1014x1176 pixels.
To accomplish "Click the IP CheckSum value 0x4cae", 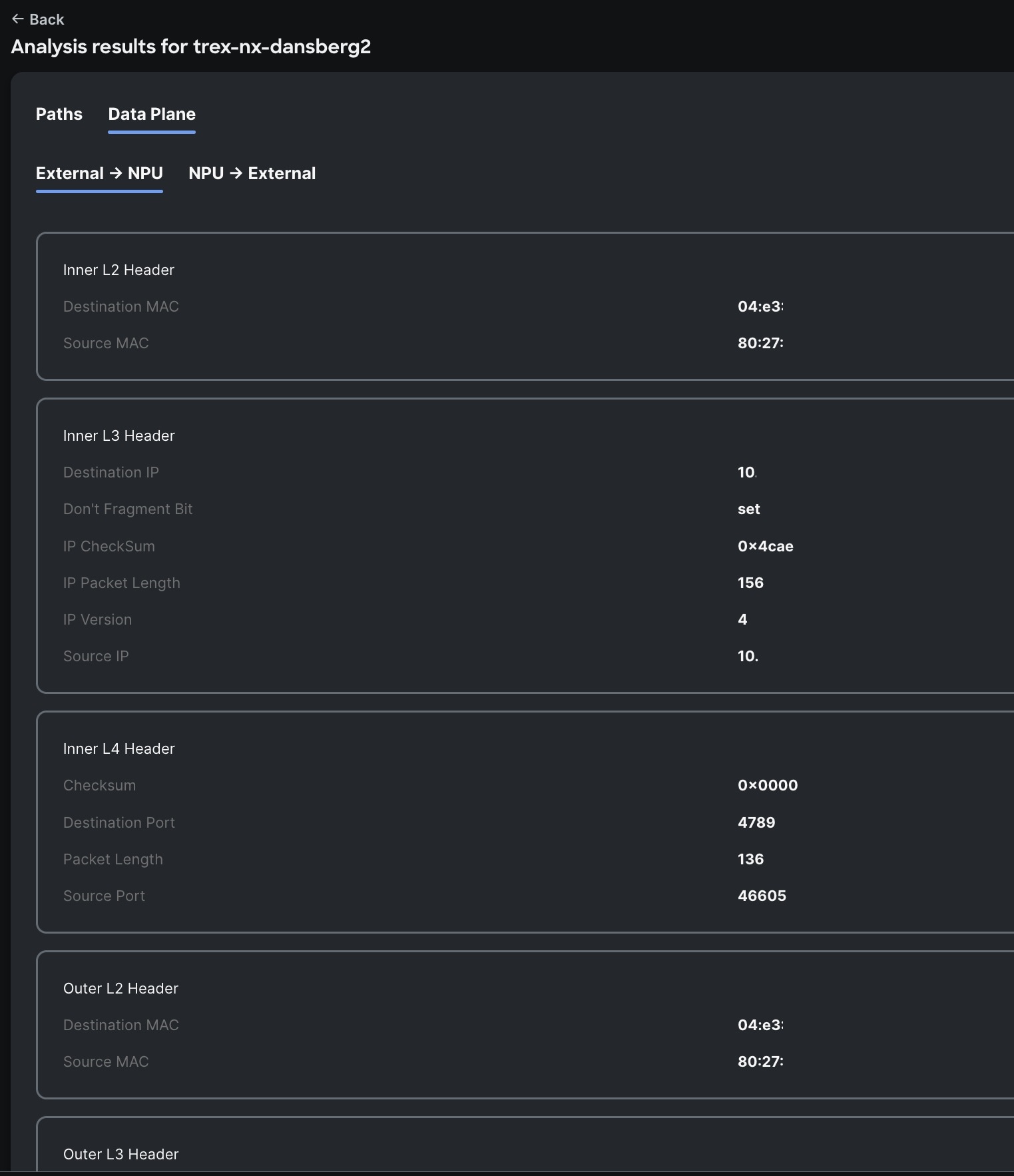I will [765, 546].
